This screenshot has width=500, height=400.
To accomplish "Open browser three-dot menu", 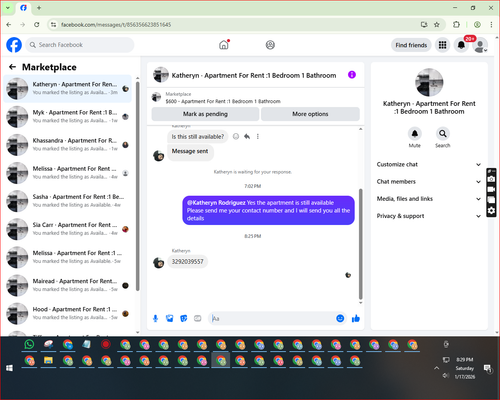I will tap(491, 25).
